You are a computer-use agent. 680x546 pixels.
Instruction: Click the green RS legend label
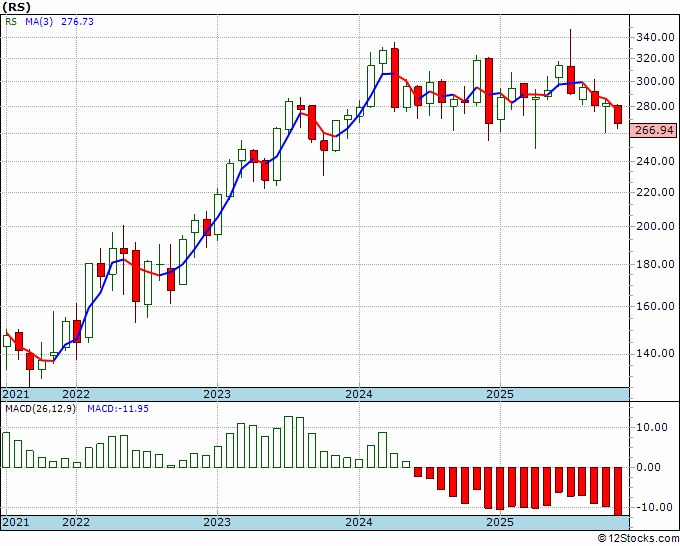tap(11, 22)
